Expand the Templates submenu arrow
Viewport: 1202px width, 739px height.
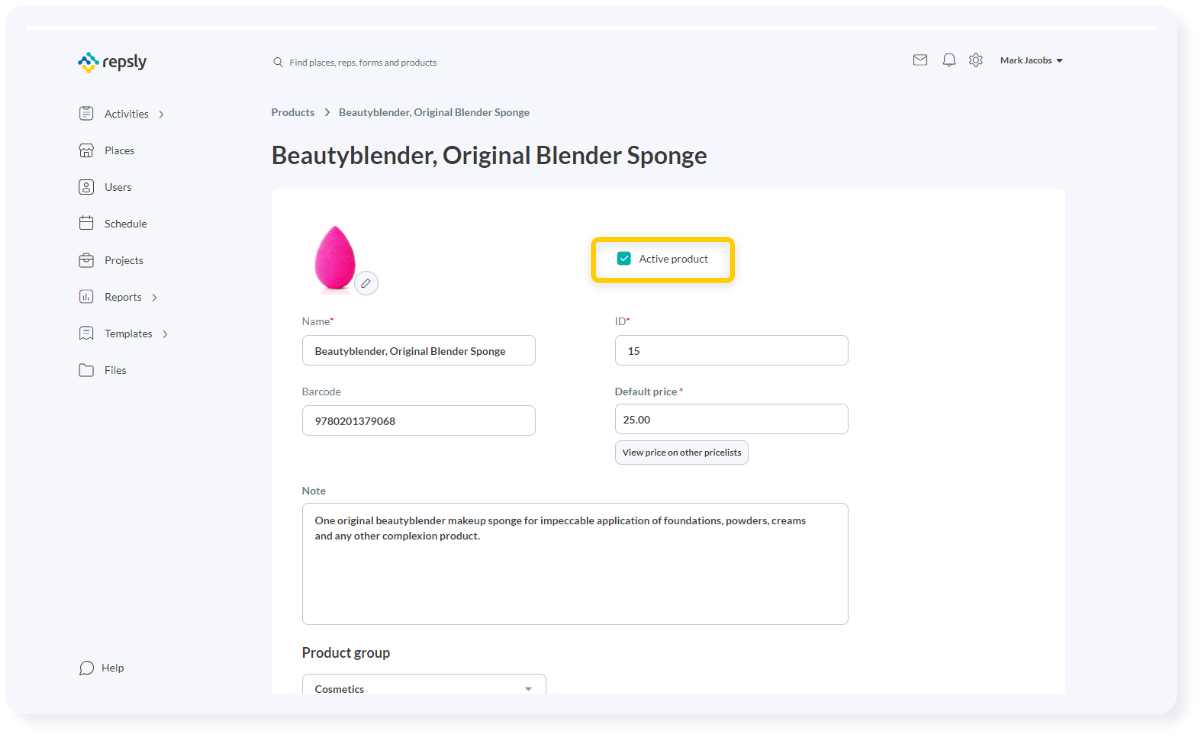point(165,334)
